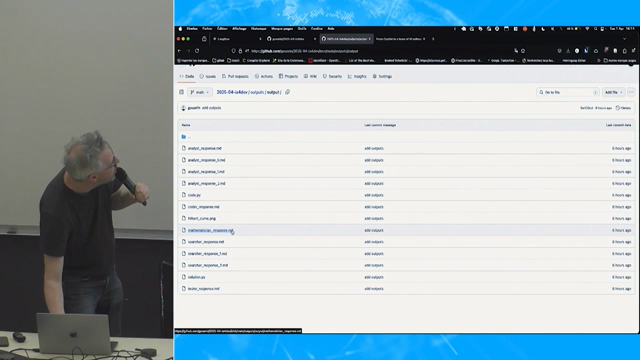Screen dimensions: 640x360
Task: Click the Spotlight search icon in menu bar
Action: [x=596, y=29]
